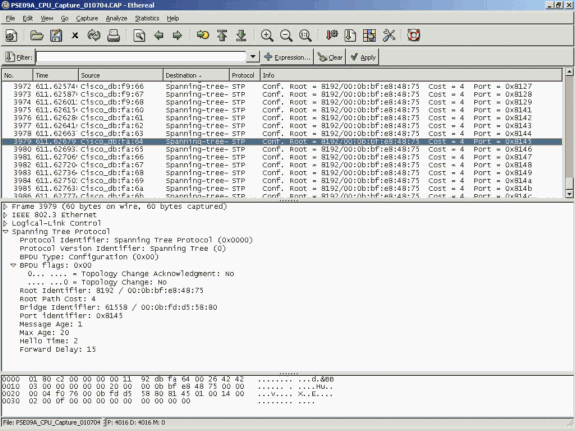Open preferences with tools icon
The height and width of the screenshot is (431, 575).
[389, 36]
